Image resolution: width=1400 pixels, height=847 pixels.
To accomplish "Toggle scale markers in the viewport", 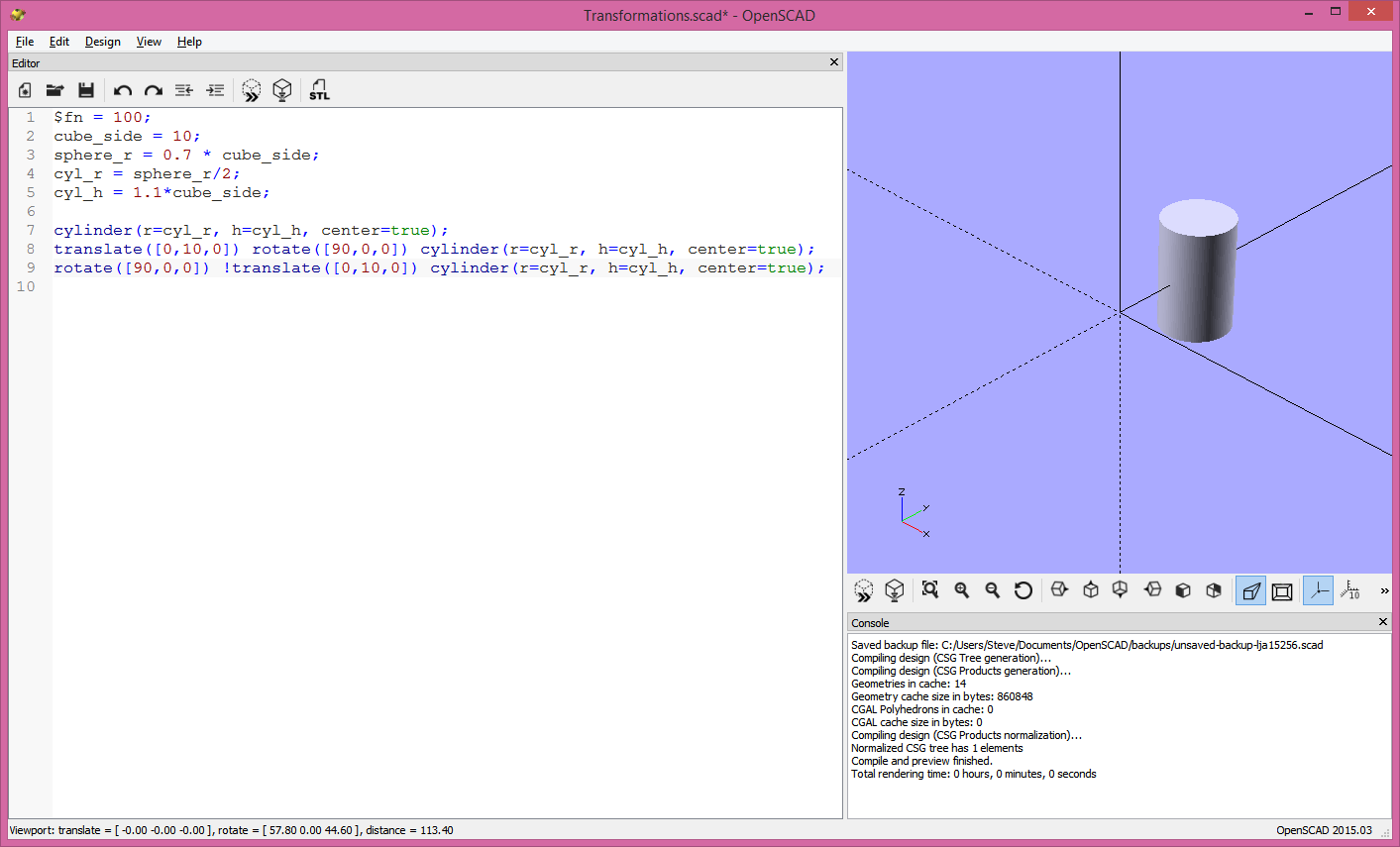I will [1350, 589].
